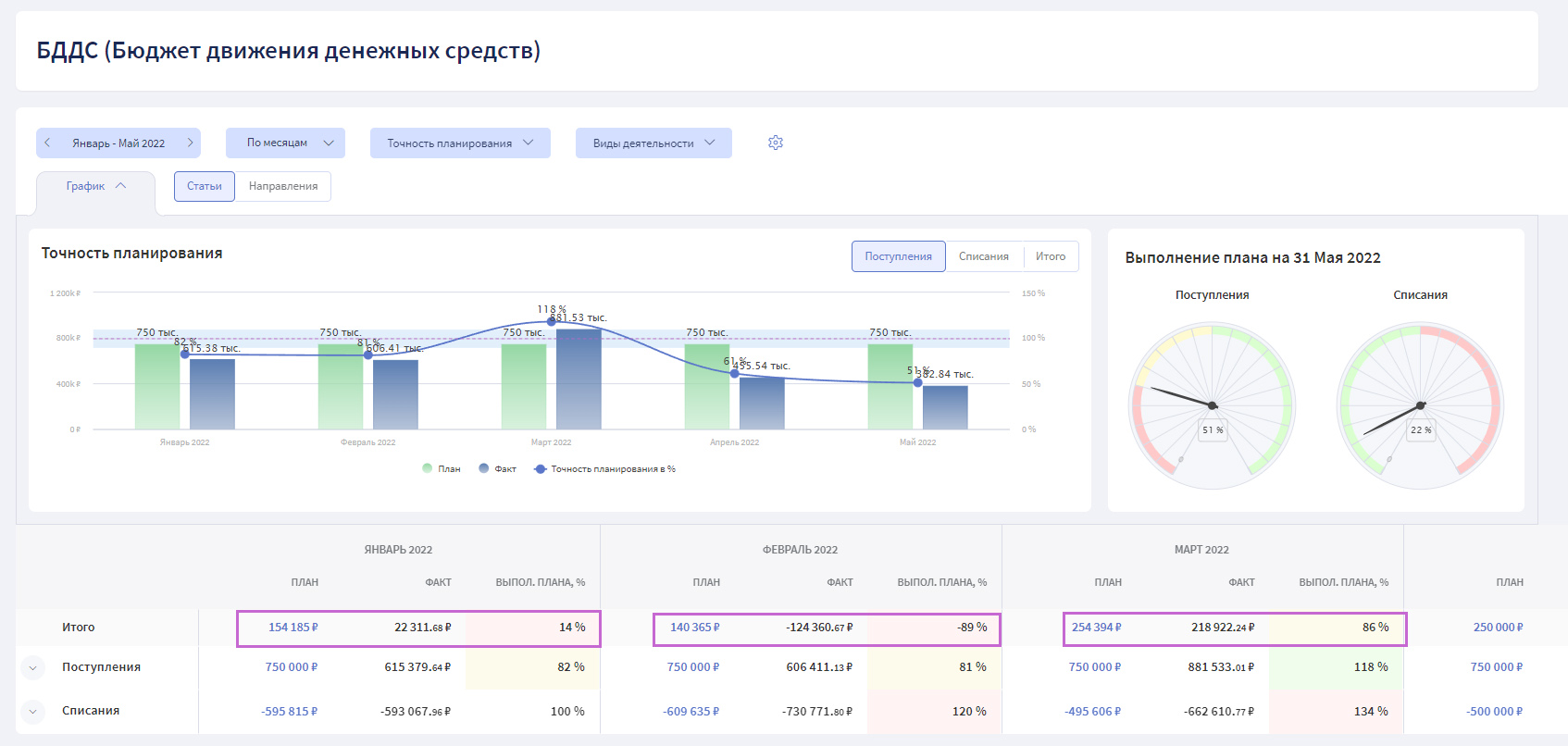This screenshot has height=746, width=1568.
Task: Open Списания March plan -495 606 ₽
Action: [1093, 712]
